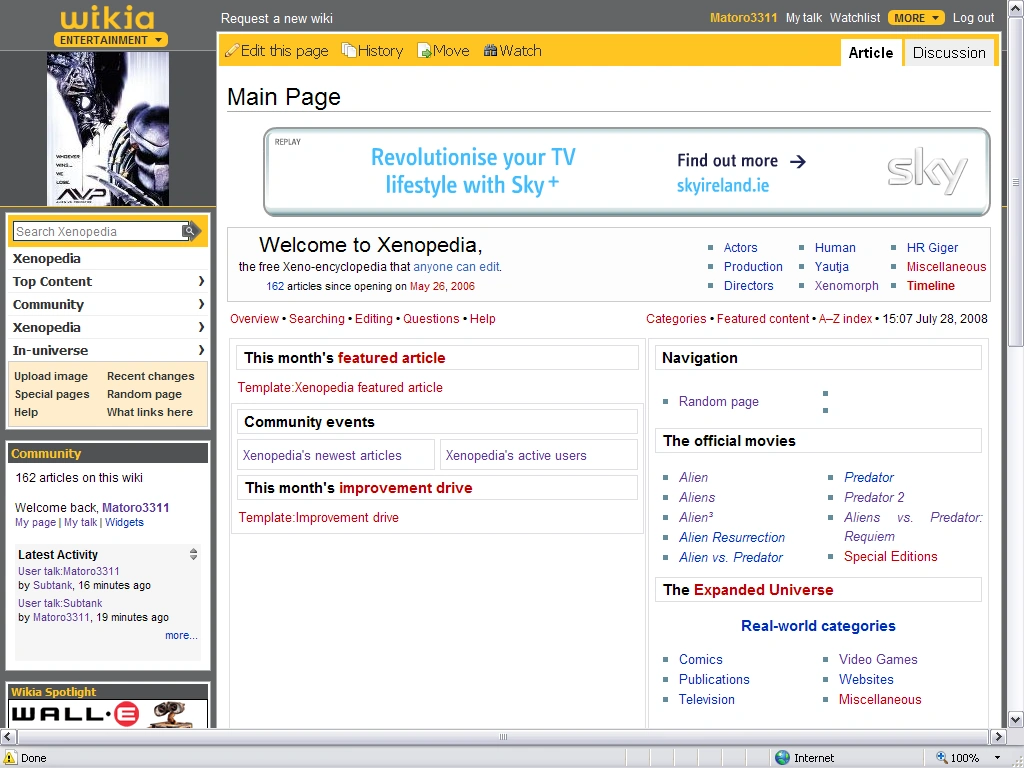Open the Random page link in Navigation

(x=718, y=401)
